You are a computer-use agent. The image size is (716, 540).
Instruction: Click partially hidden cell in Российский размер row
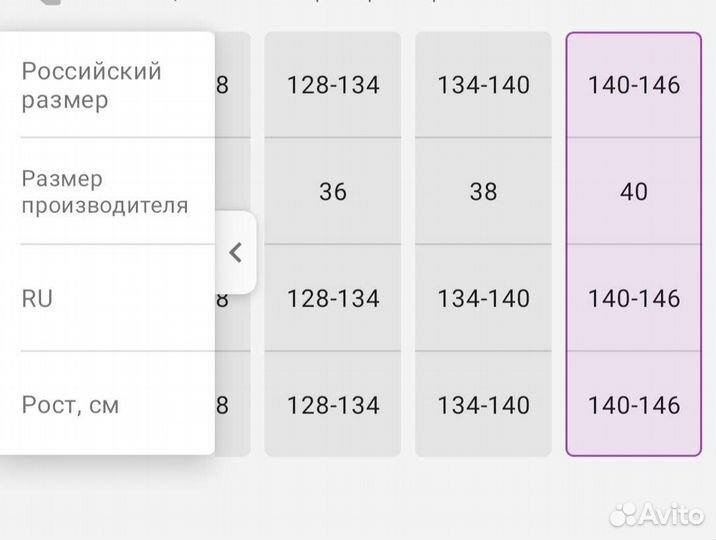[232, 85]
